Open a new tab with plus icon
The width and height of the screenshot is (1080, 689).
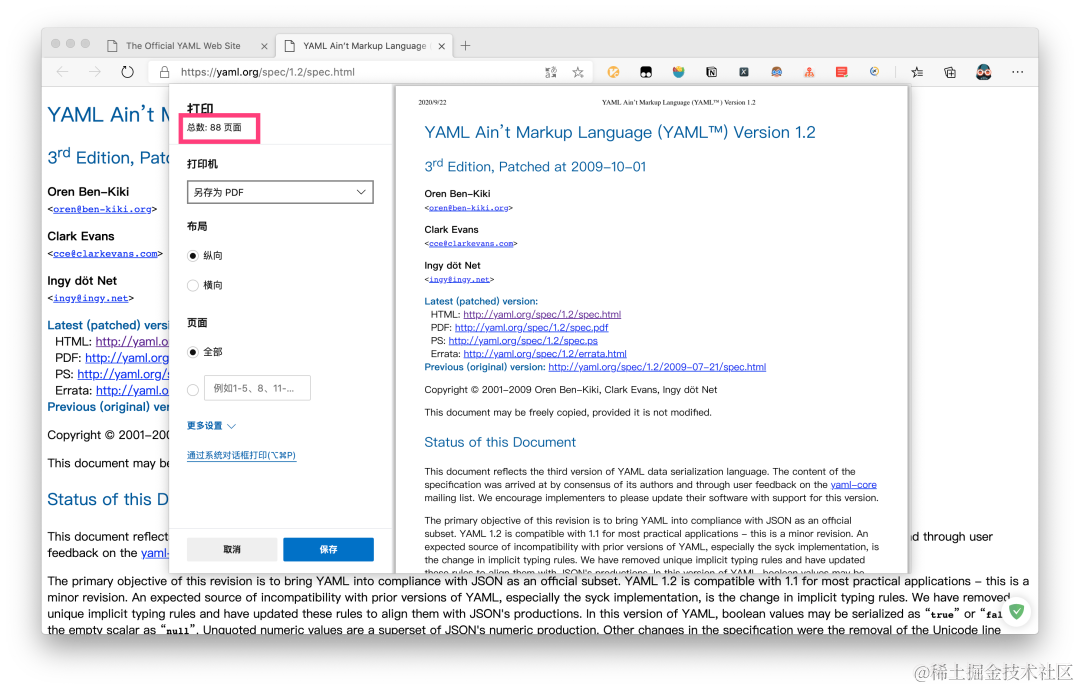[x=466, y=45]
